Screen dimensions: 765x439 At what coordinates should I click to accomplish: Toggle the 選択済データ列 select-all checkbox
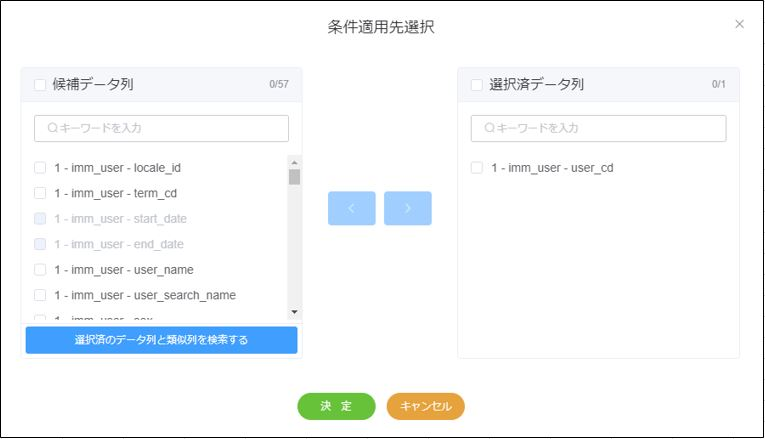click(477, 85)
